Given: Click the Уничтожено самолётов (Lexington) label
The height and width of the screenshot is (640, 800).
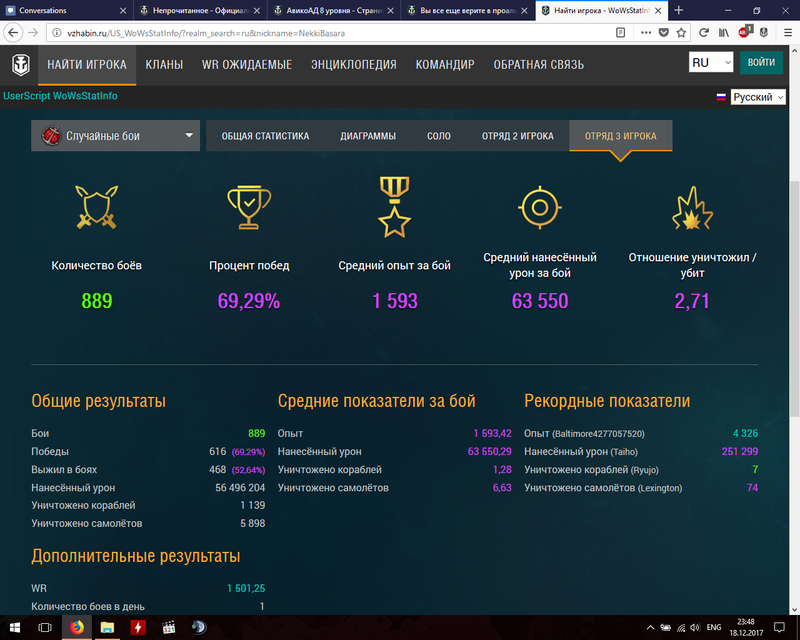Looking at the screenshot, I should (x=603, y=488).
